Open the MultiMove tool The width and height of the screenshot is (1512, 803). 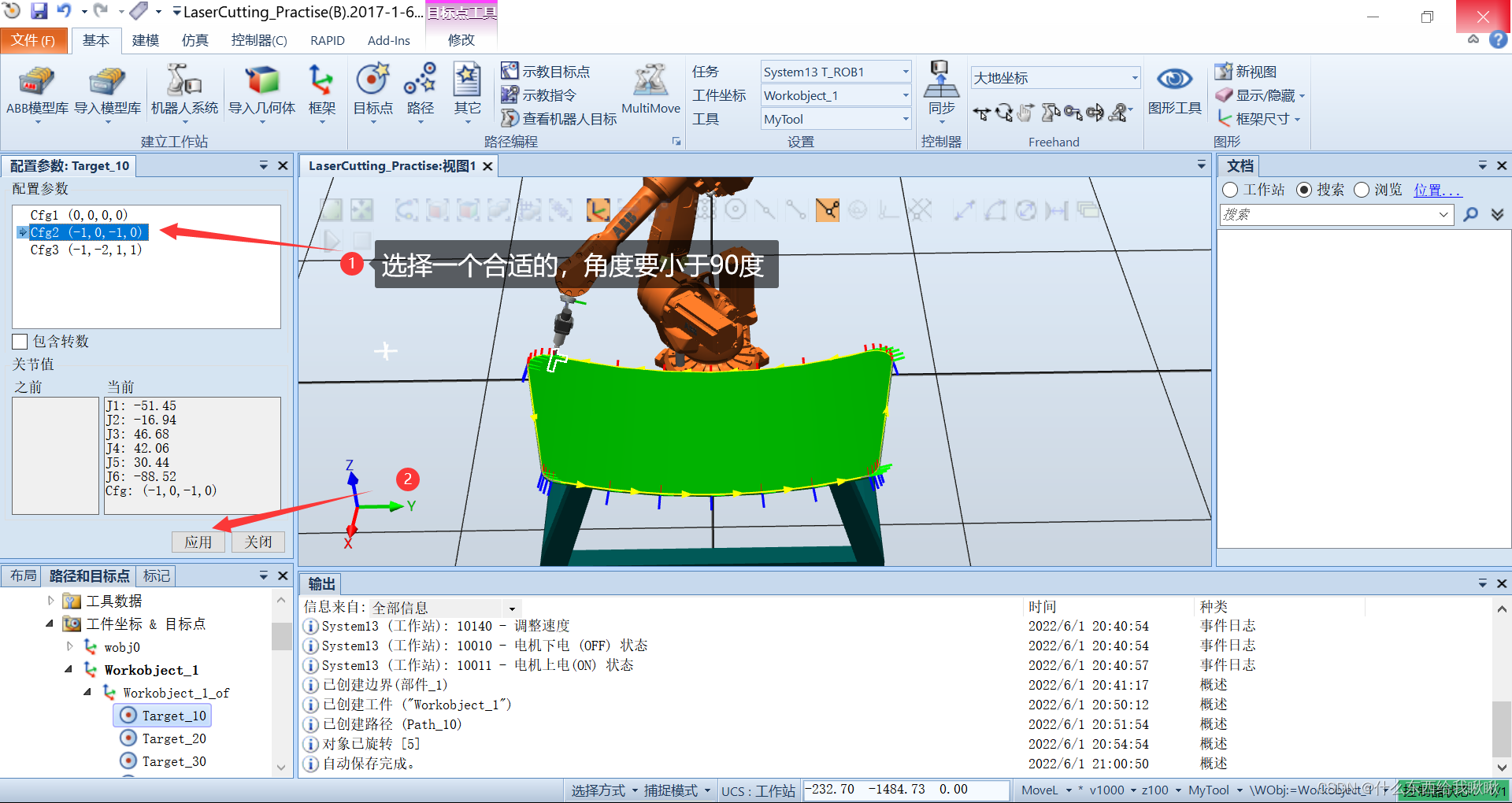pyautogui.click(x=650, y=91)
